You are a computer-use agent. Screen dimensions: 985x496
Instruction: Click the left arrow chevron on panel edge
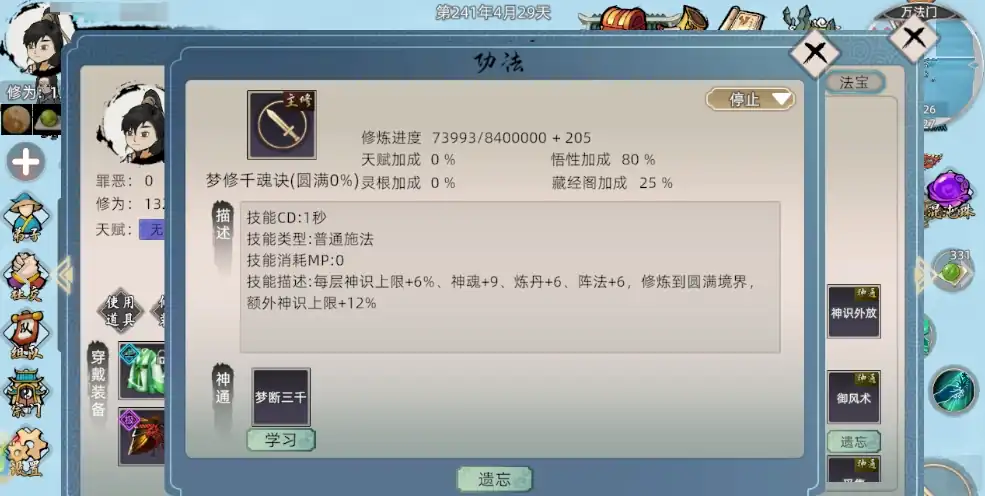click(x=65, y=274)
